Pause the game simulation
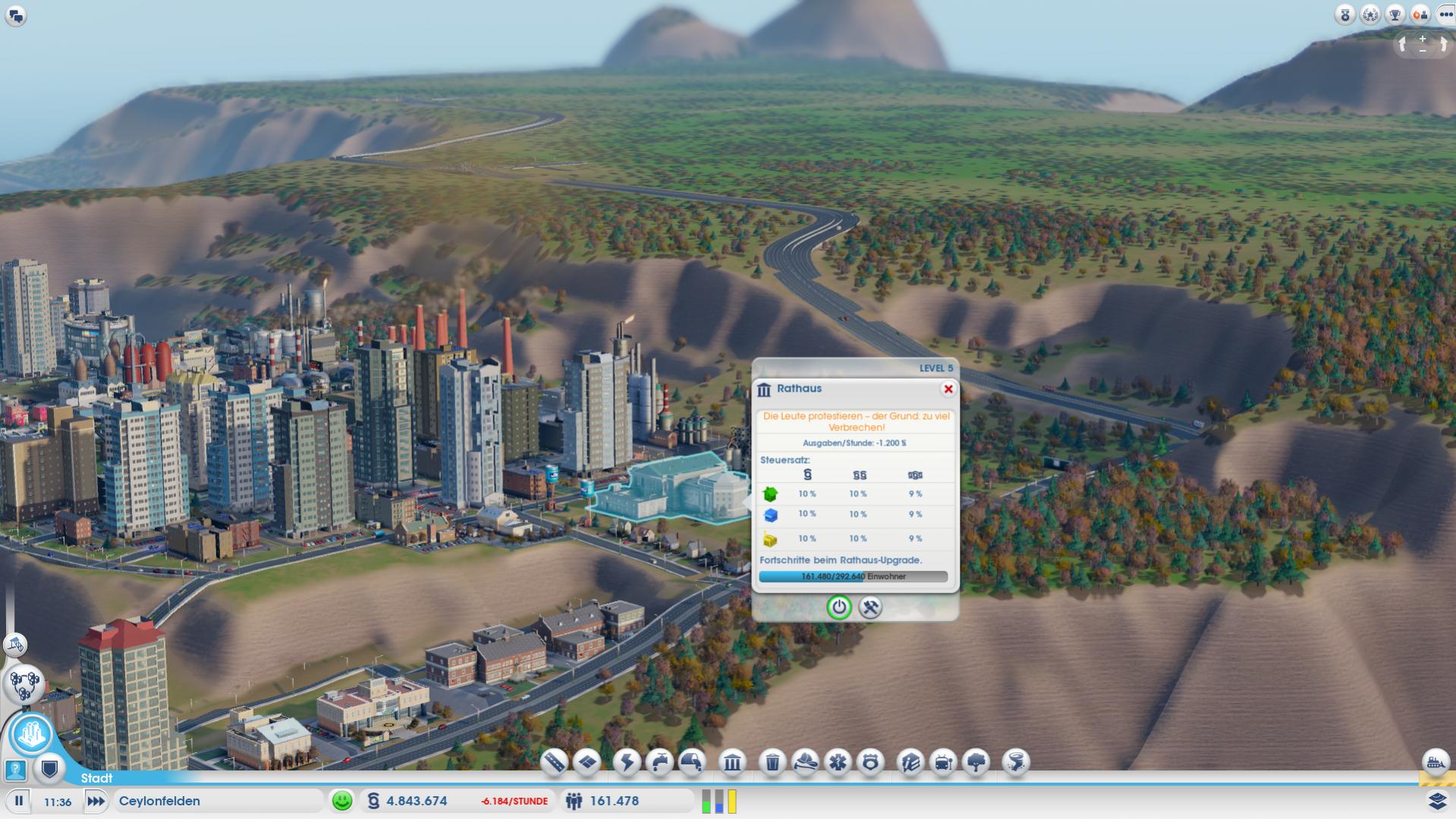 tap(19, 801)
